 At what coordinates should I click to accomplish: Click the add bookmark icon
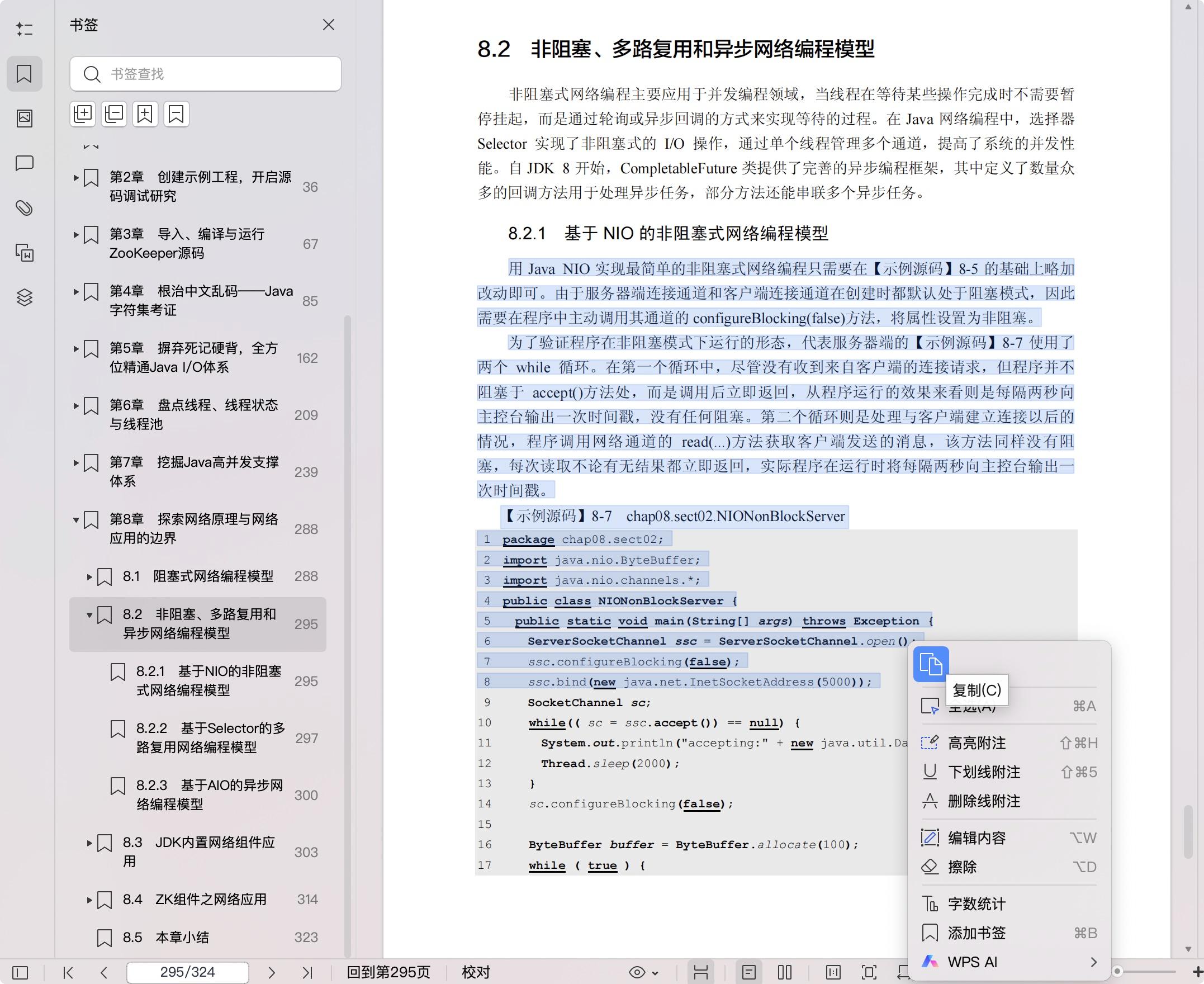click(x=145, y=114)
